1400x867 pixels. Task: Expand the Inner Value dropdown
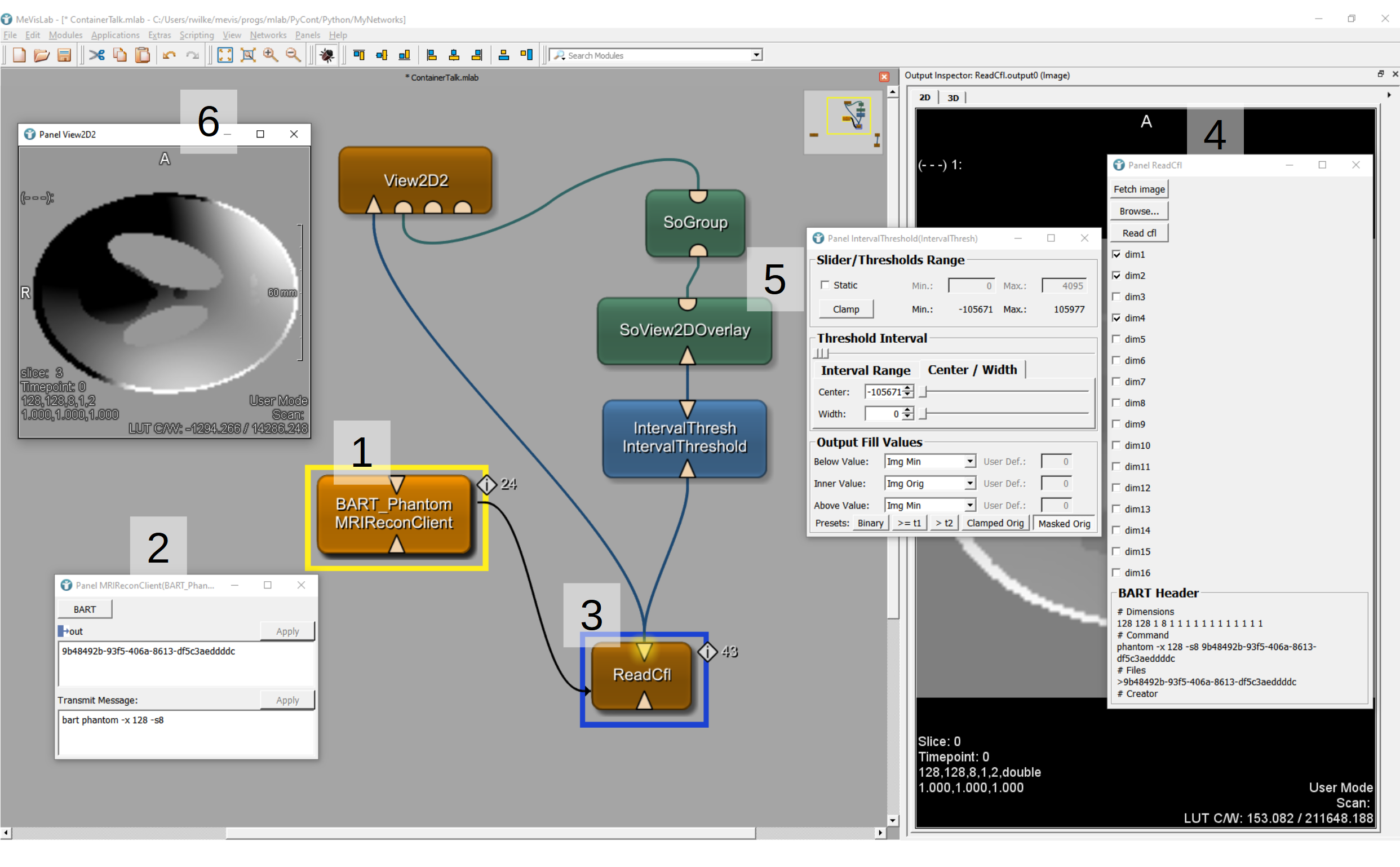pyautogui.click(x=969, y=483)
